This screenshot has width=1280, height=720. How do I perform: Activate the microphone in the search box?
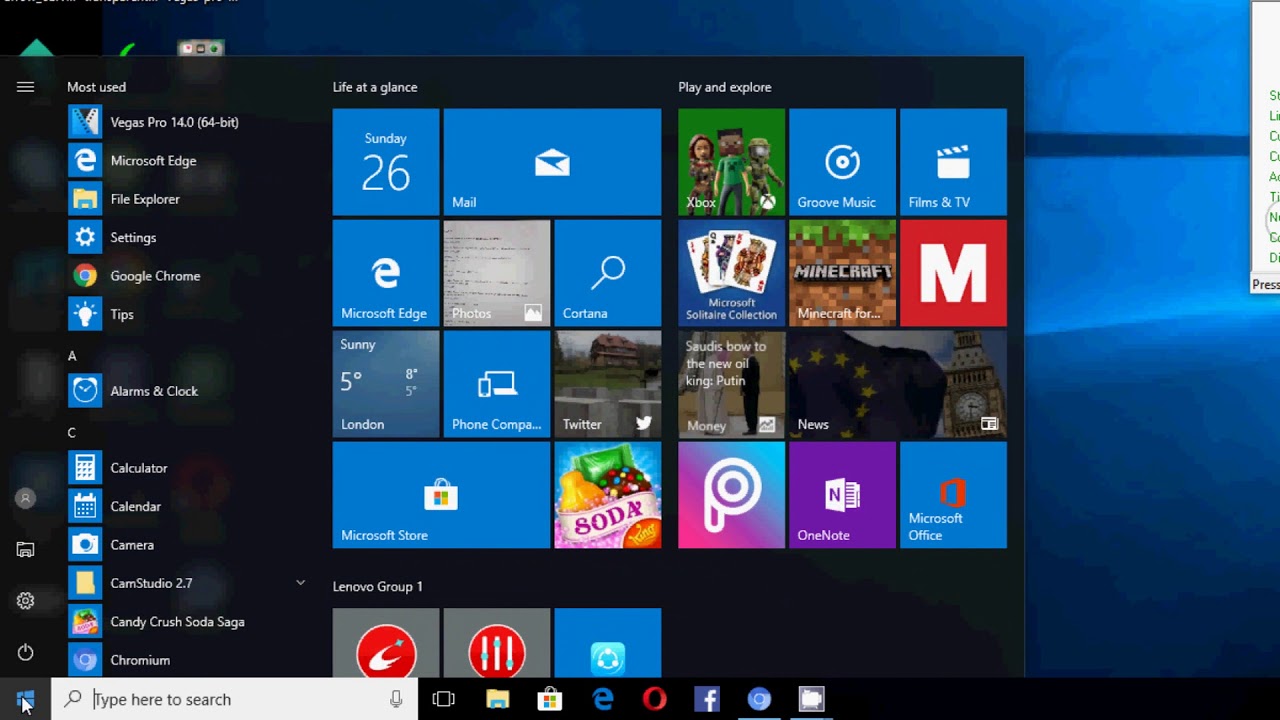point(397,699)
